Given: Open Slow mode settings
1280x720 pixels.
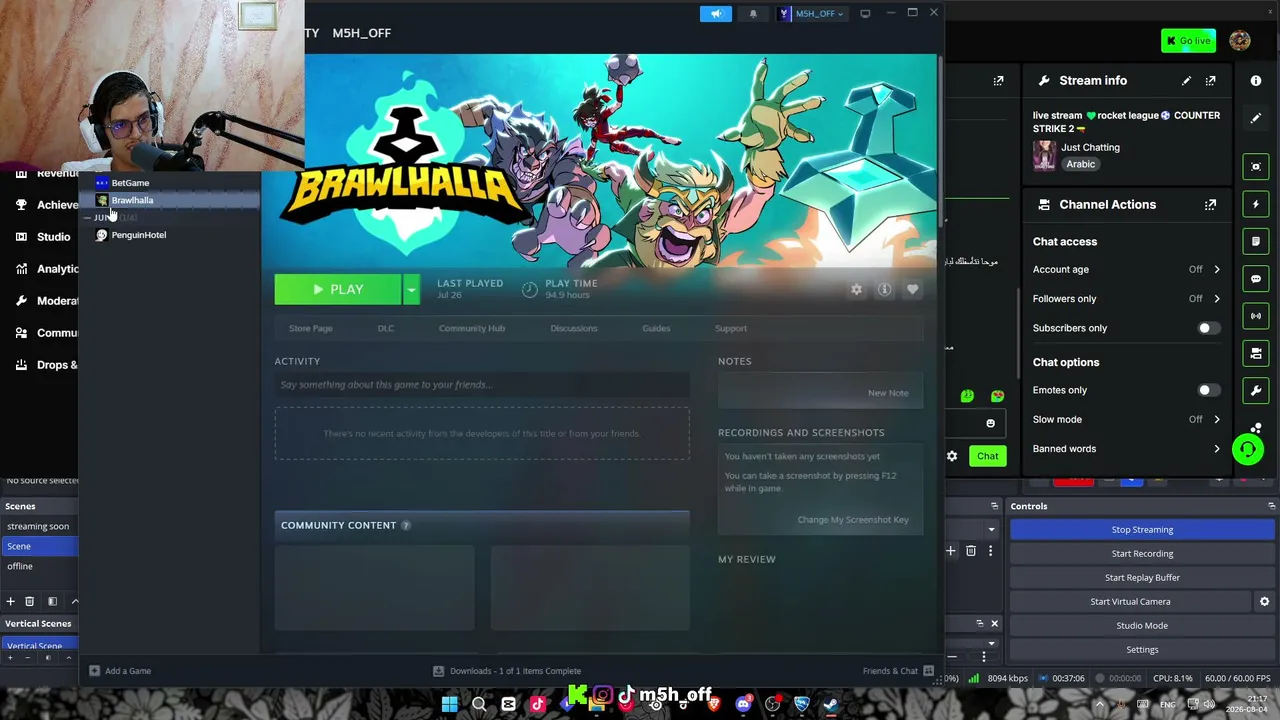Looking at the screenshot, I should [1126, 419].
